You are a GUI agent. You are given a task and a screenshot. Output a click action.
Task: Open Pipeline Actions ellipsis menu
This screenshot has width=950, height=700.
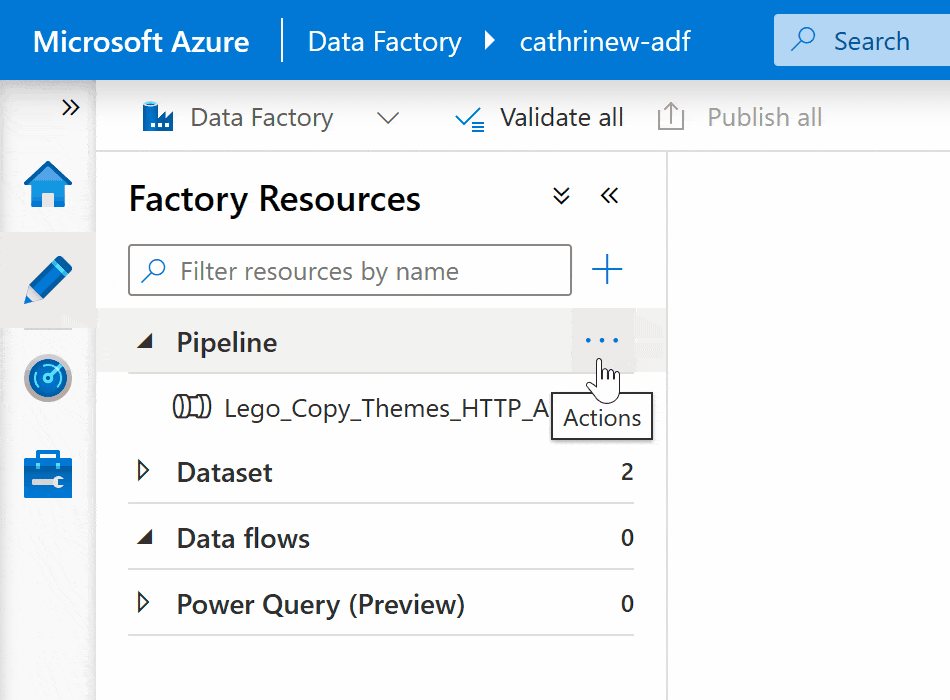601,341
